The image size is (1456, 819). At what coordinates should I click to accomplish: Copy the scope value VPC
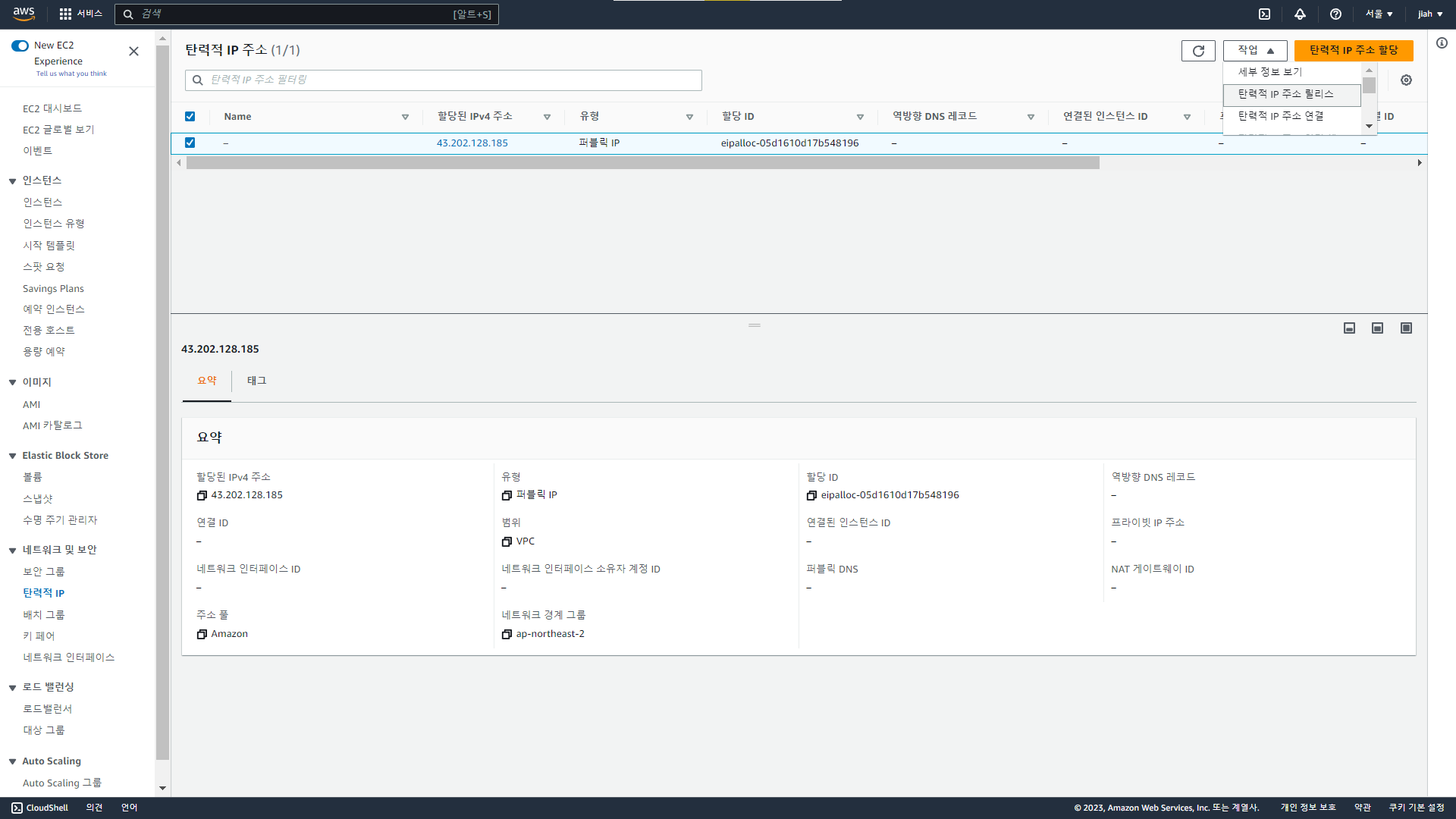pos(507,541)
